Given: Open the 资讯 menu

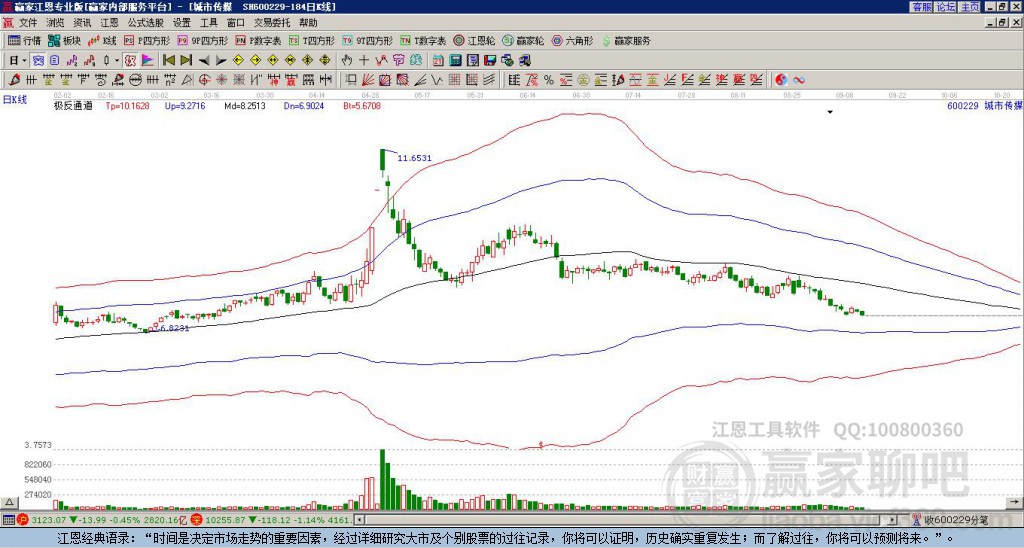Looking at the screenshot, I should pyautogui.click(x=82, y=23).
